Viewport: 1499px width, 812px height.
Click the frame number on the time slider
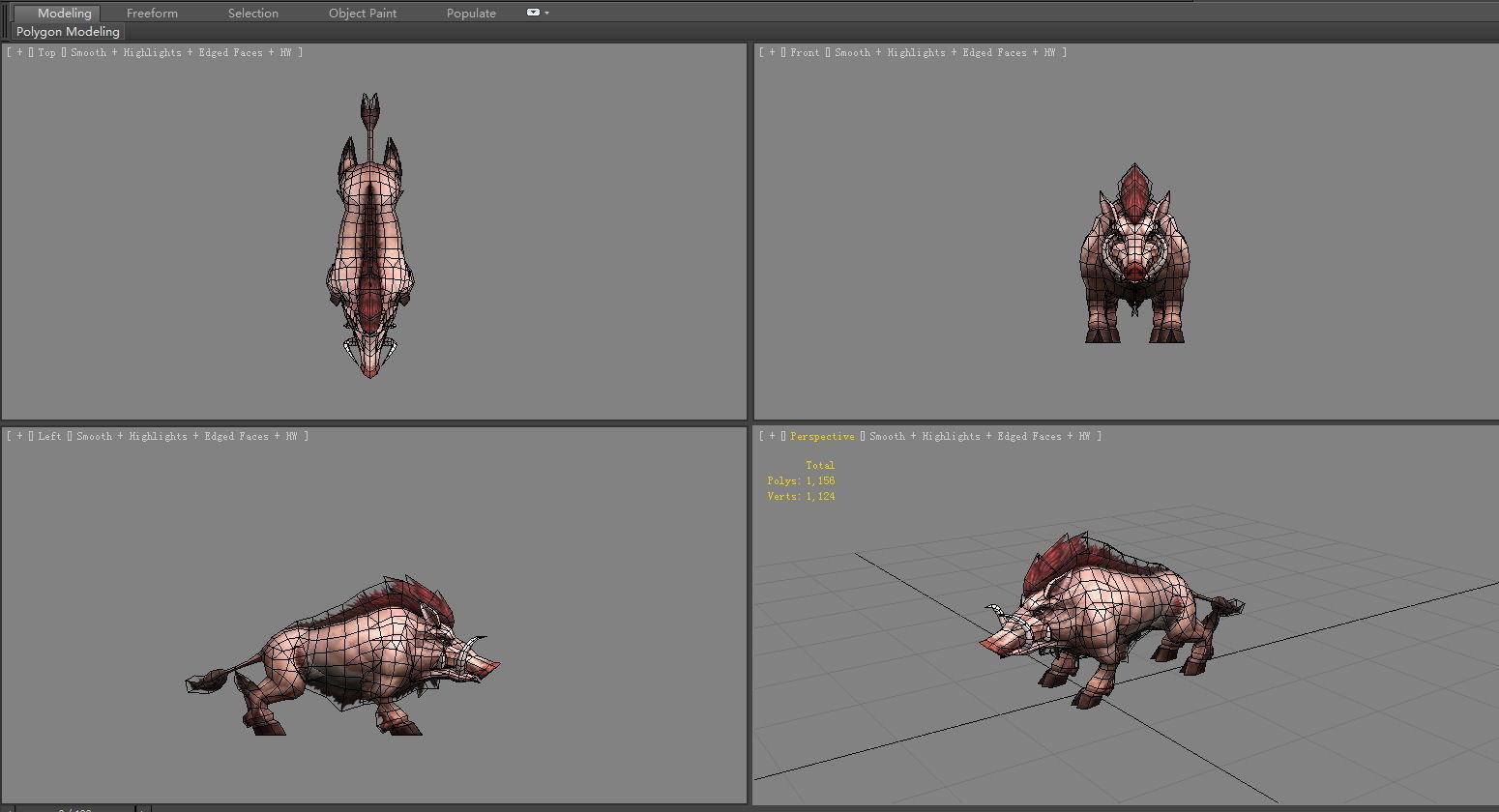point(73,808)
